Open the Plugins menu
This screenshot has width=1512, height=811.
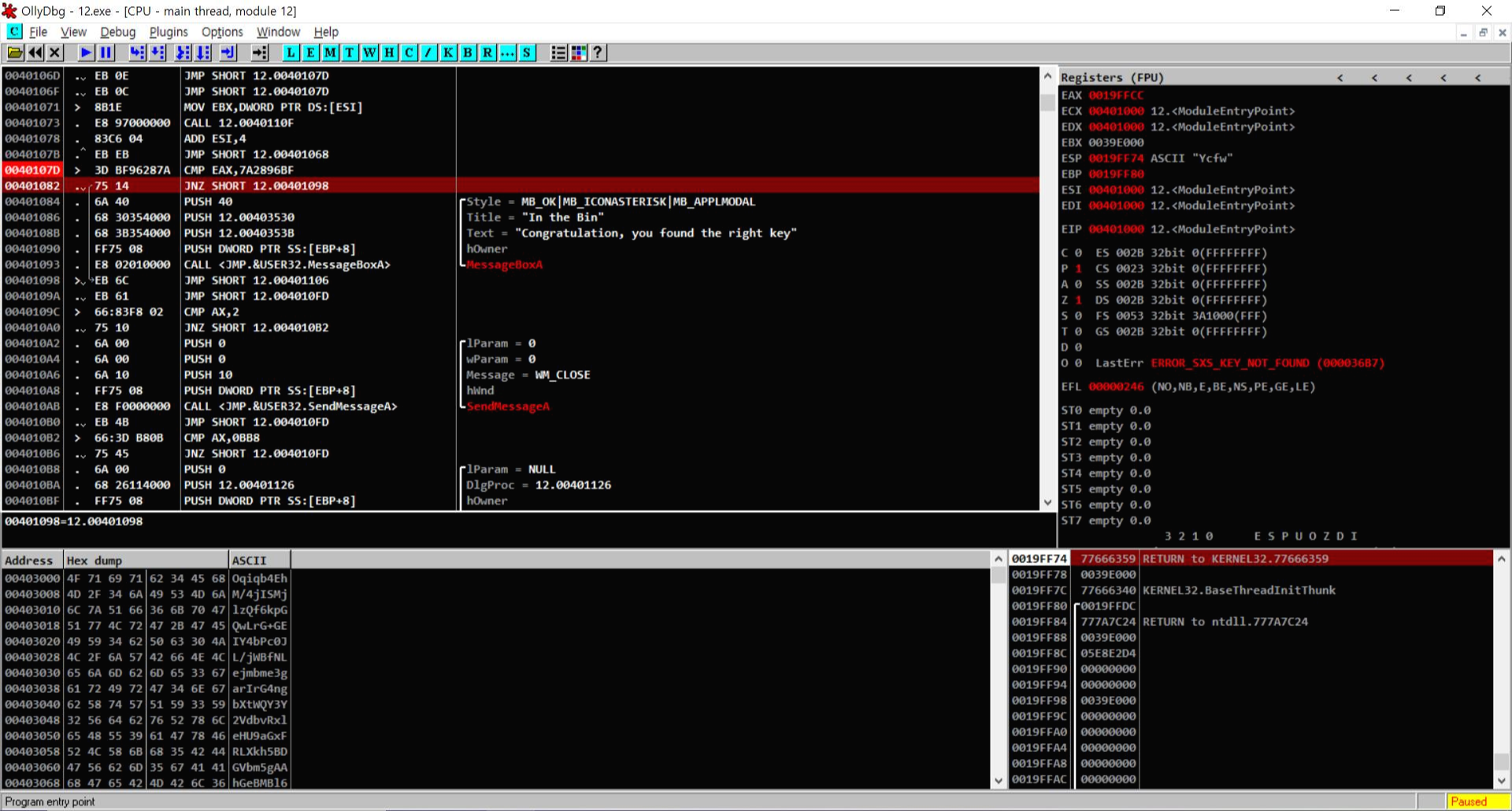169,32
